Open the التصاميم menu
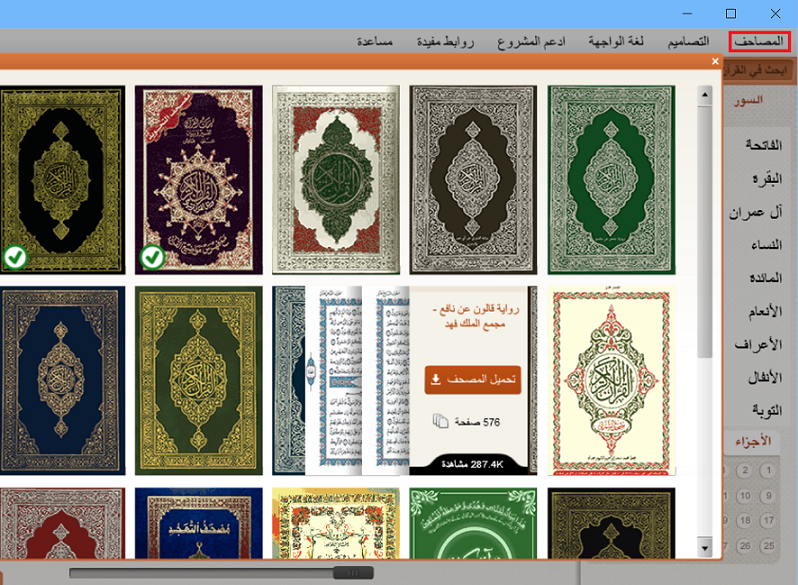Viewport: 798px width, 585px height. coord(689,41)
